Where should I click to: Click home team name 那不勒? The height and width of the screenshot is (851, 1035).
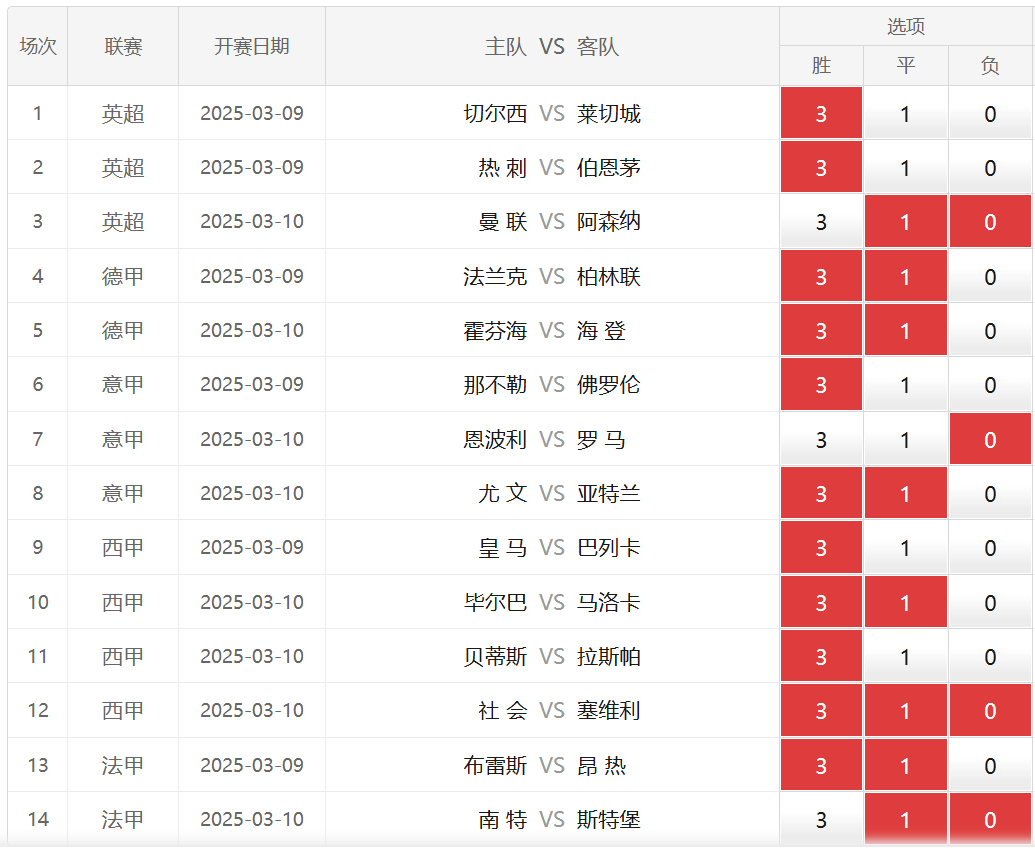495,385
